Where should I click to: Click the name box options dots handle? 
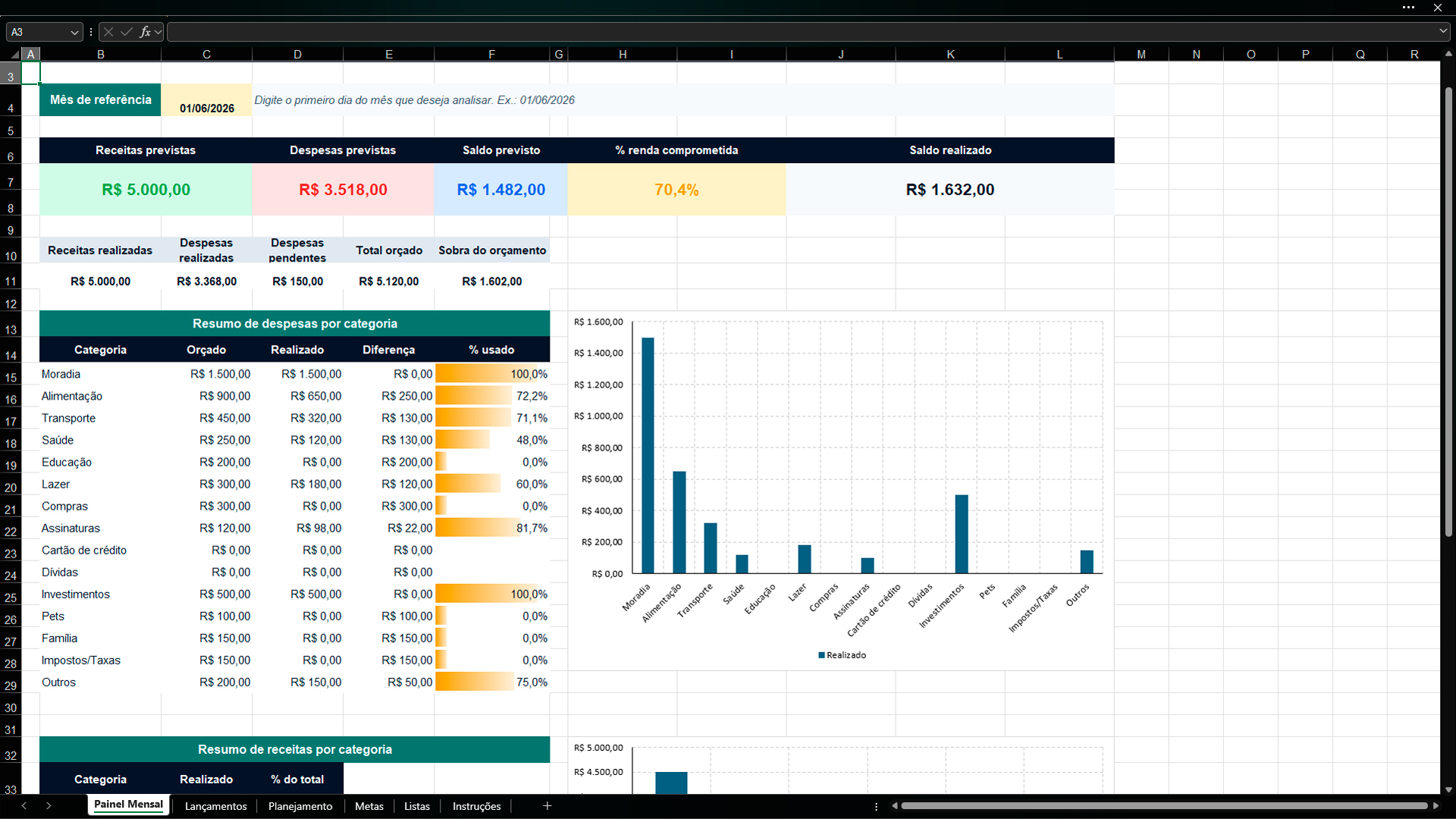coord(91,32)
